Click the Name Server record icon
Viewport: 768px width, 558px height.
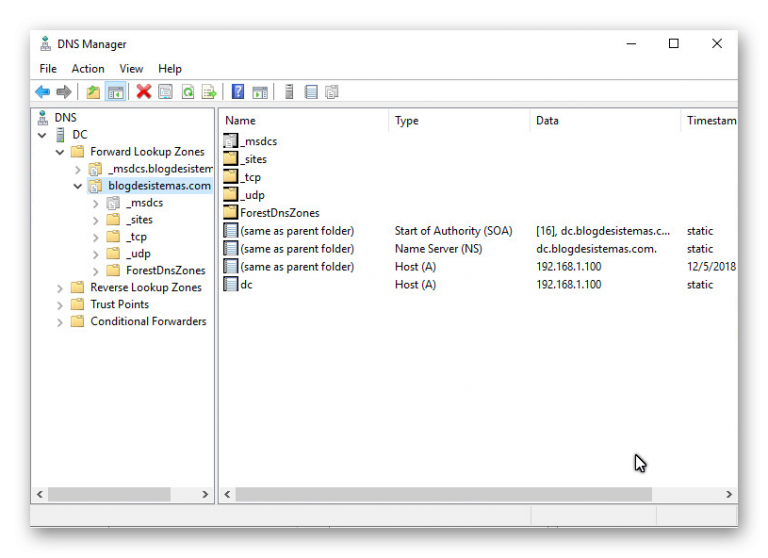[231, 248]
